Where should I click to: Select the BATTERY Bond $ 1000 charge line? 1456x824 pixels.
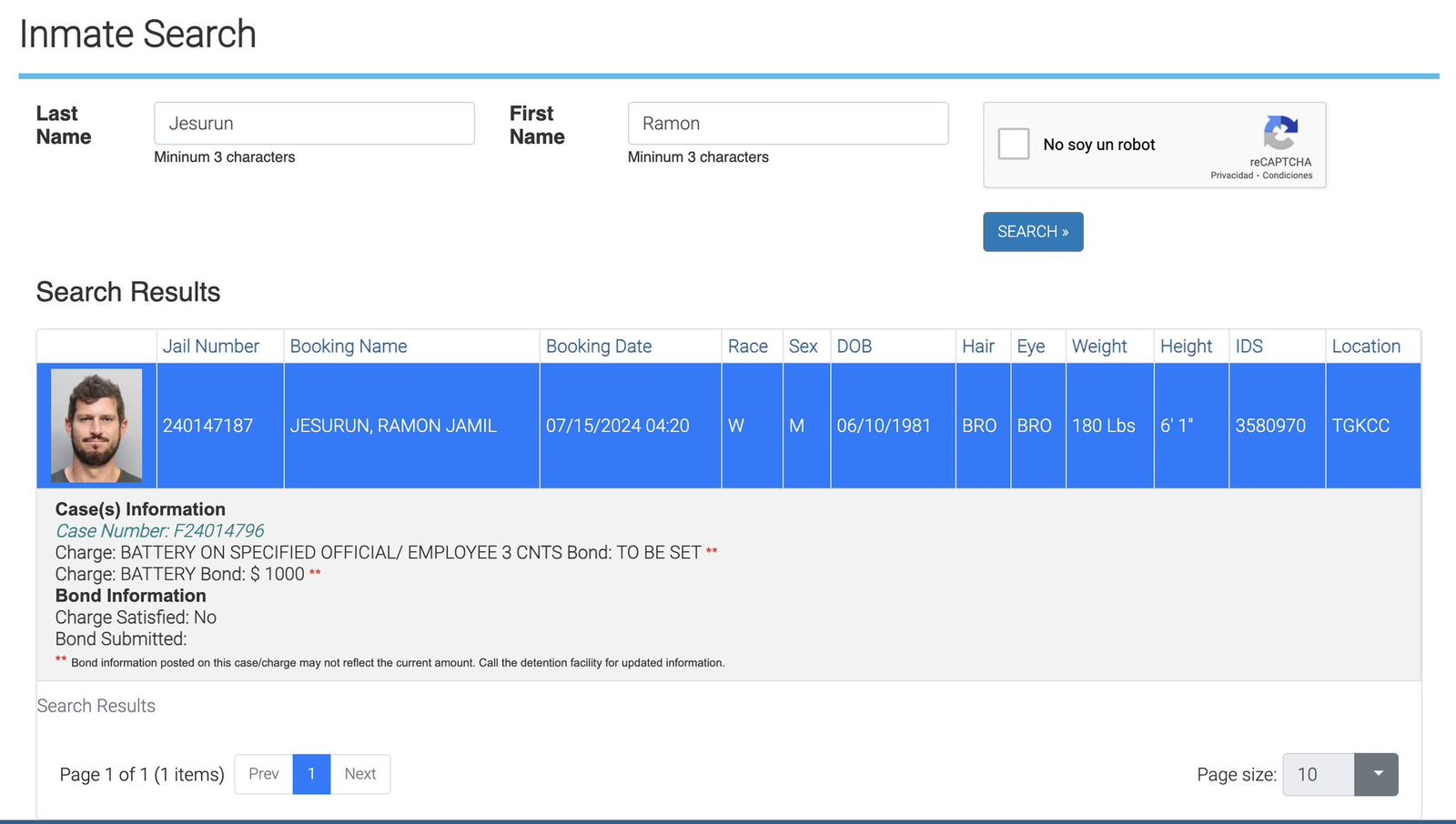click(x=188, y=574)
